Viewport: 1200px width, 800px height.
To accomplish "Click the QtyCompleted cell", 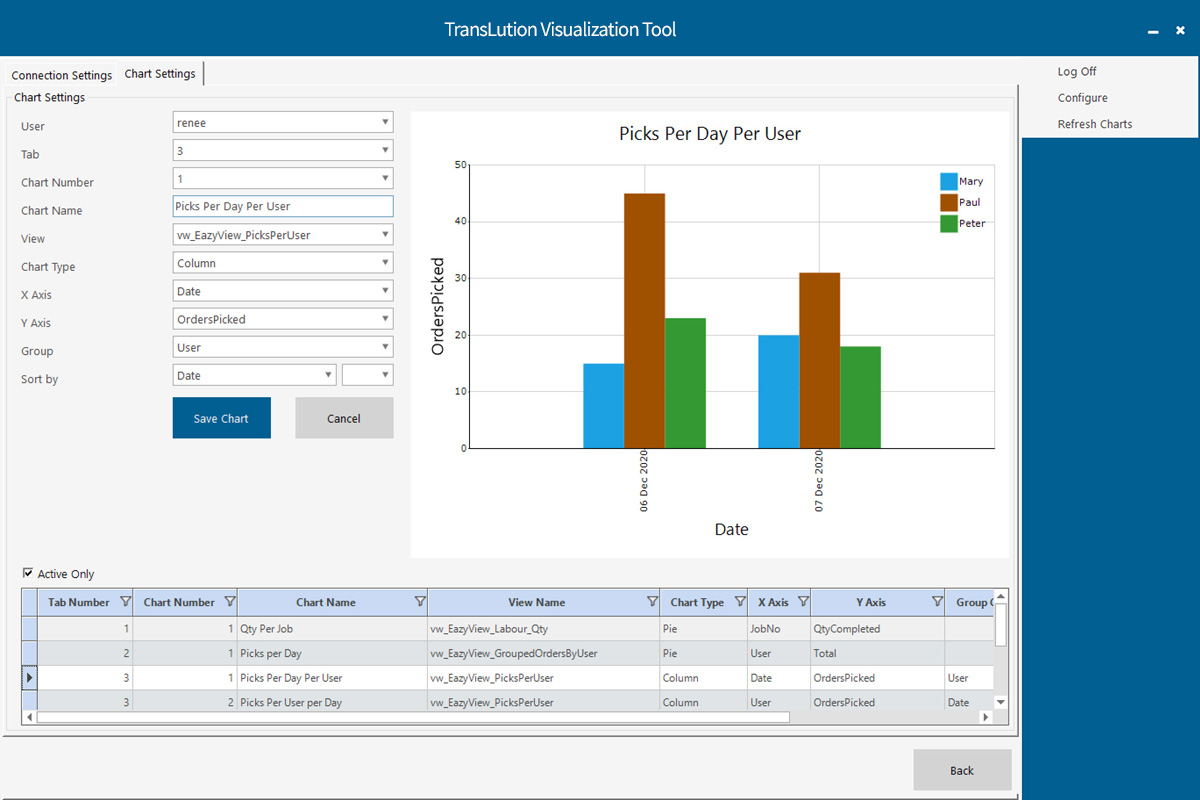I will [877, 629].
